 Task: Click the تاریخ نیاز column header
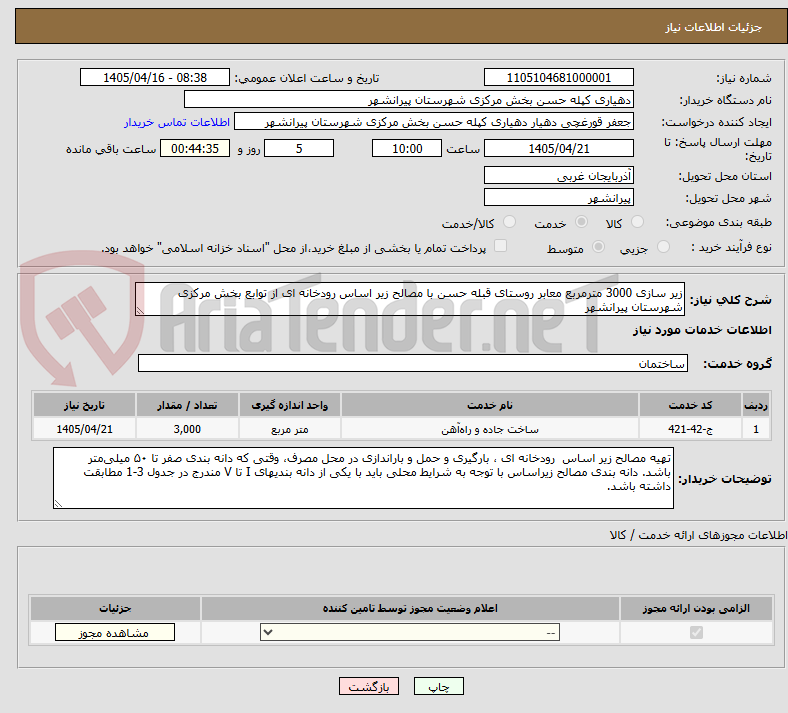84,405
